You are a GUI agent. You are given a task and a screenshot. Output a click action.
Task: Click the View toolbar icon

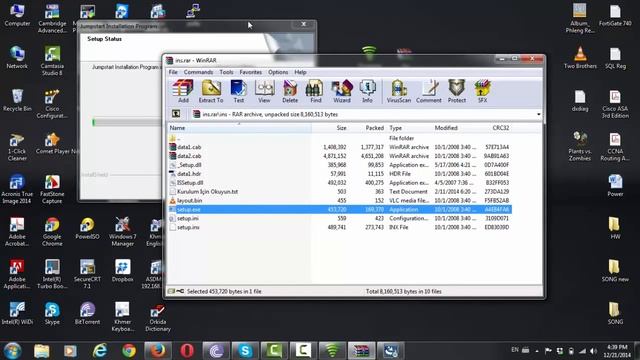point(264,91)
